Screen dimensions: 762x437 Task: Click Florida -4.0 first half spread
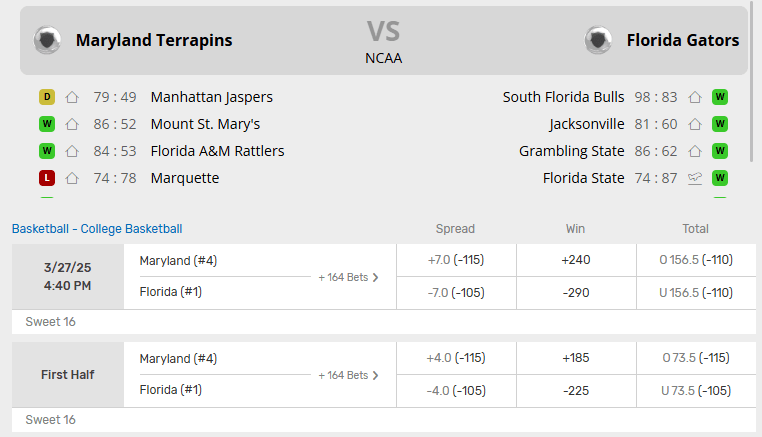click(x=455, y=391)
